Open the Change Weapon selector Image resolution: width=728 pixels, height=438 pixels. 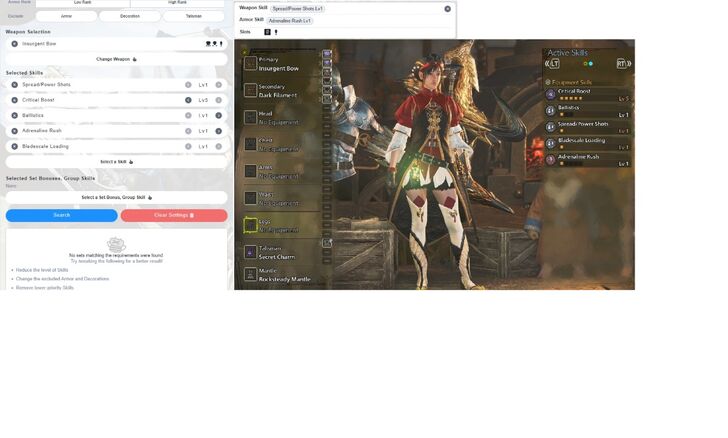(x=116, y=59)
